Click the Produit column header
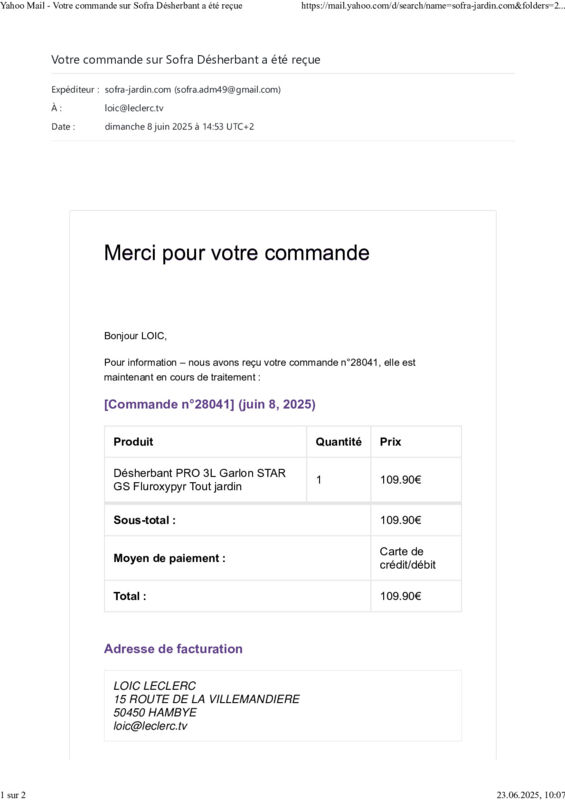This screenshot has height=800, width=565. click(x=133, y=442)
